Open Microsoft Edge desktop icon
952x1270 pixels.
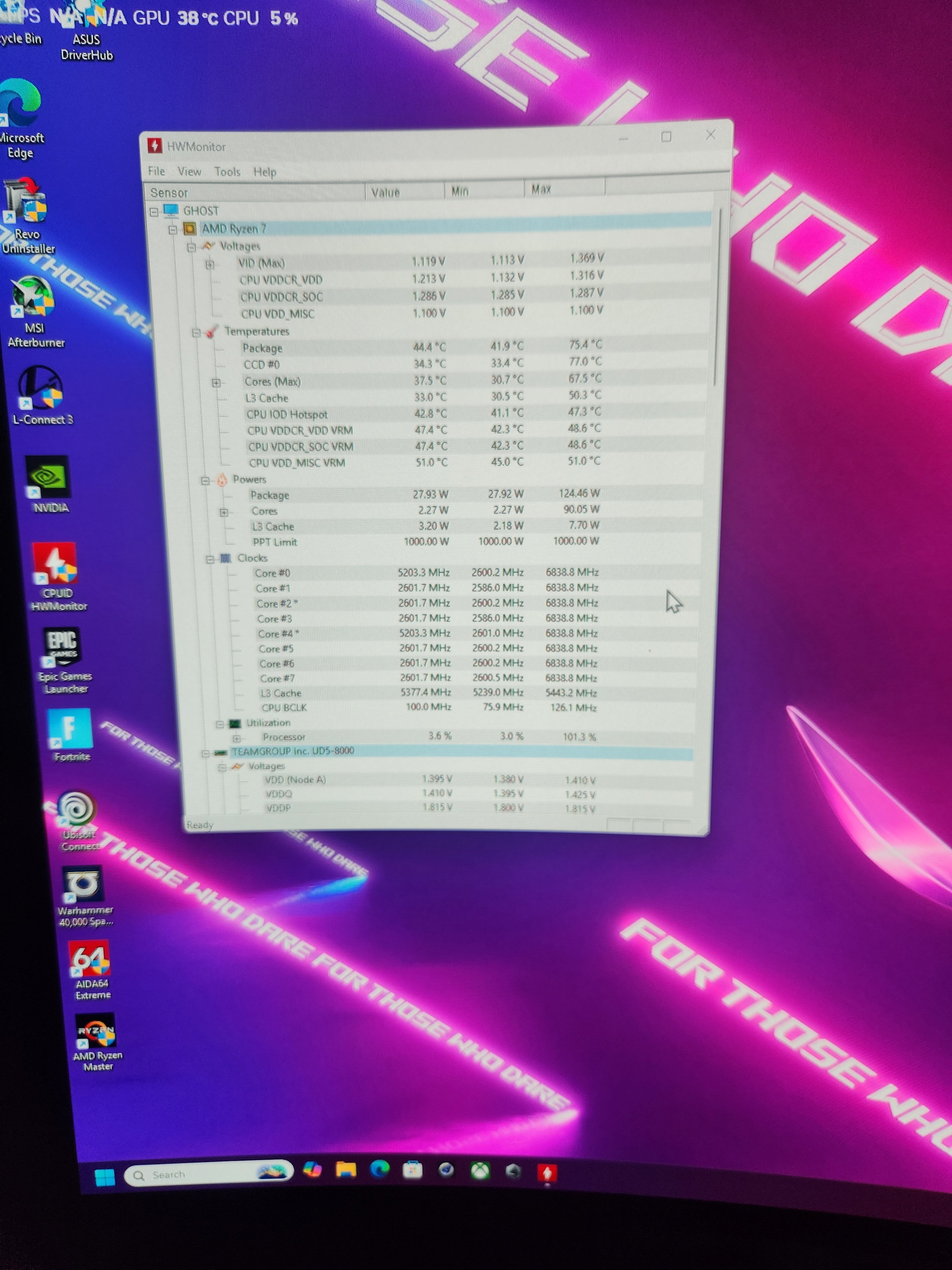(21, 119)
